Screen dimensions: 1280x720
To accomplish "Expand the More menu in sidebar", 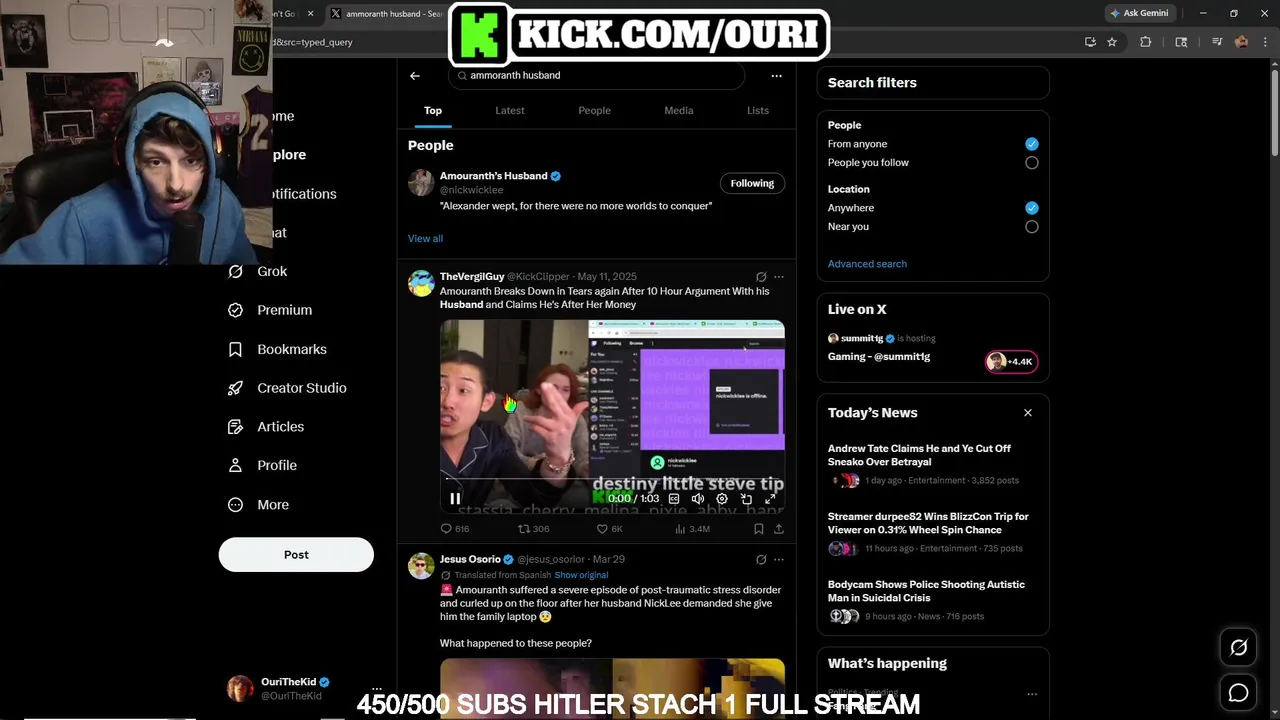I will (260, 505).
